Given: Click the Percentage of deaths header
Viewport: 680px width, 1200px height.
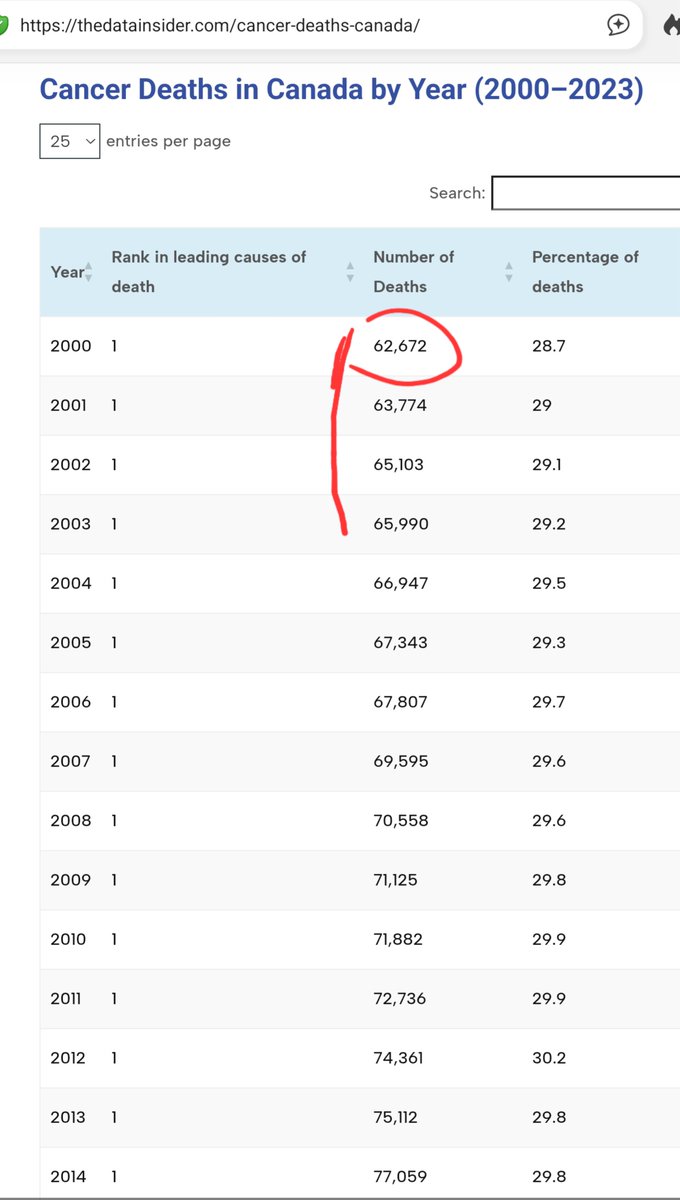Looking at the screenshot, I should click(x=585, y=272).
